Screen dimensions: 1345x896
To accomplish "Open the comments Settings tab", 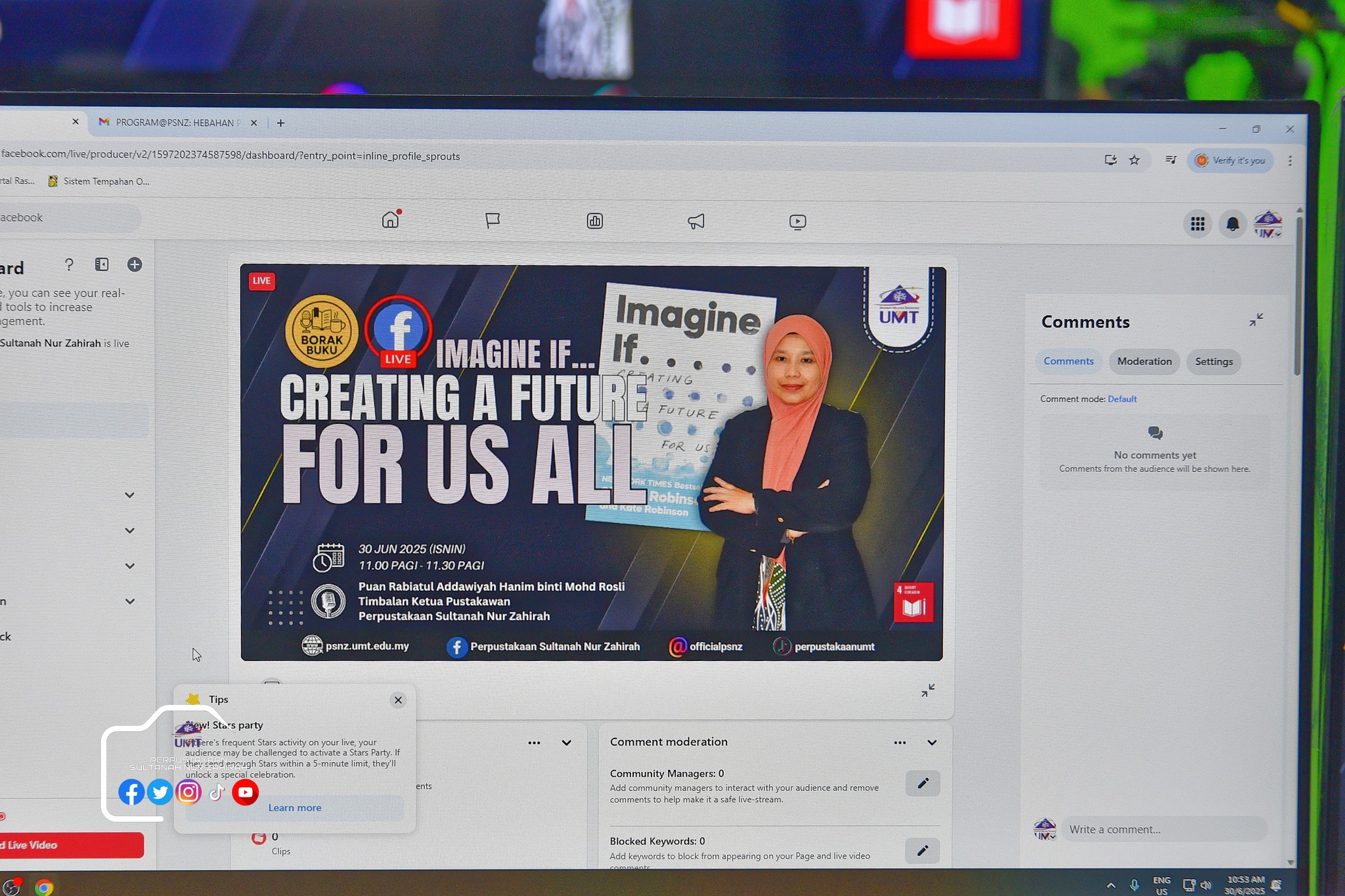I will coord(1214,362).
